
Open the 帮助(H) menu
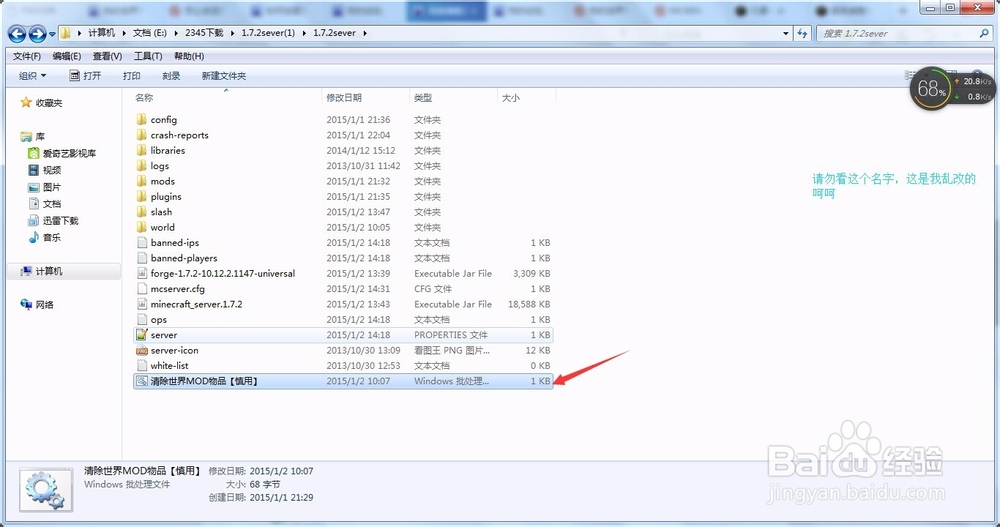click(x=189, y=56)
